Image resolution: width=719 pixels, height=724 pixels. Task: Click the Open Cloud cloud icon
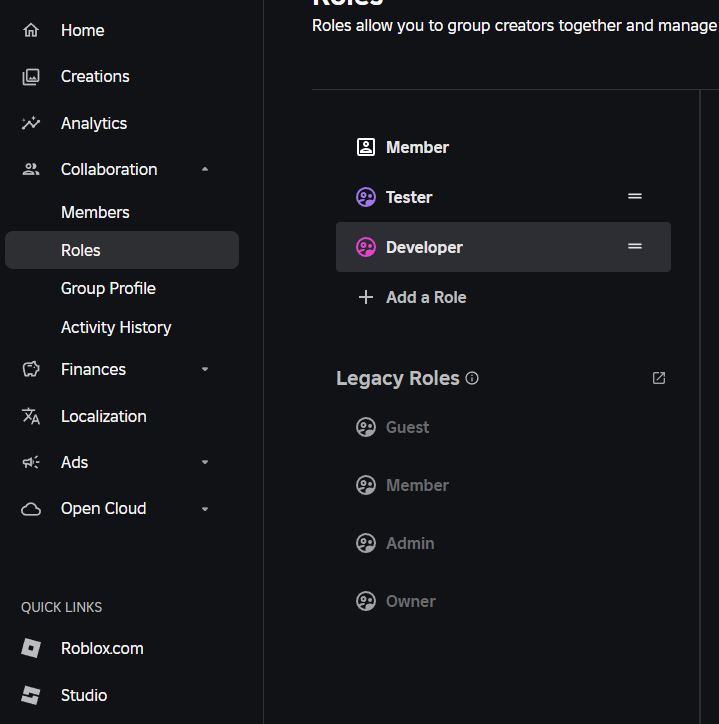click(31, 509)
